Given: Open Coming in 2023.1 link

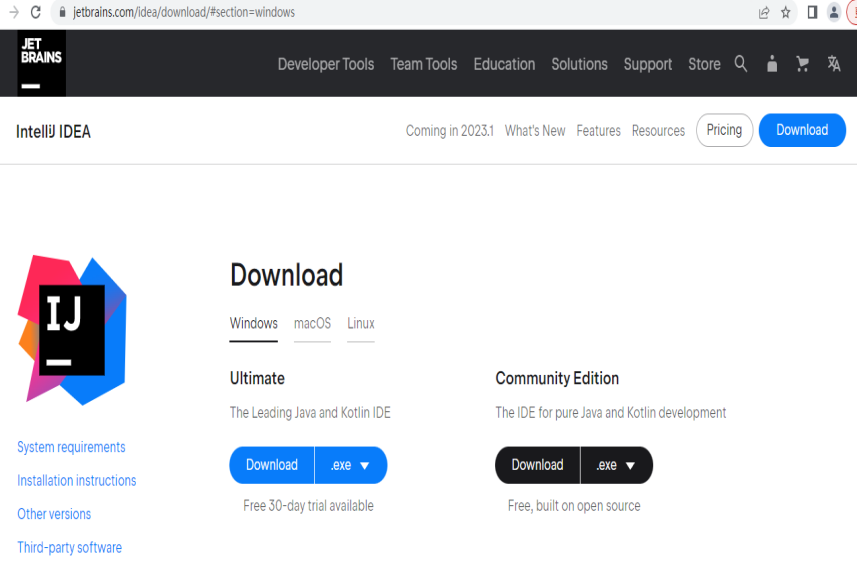Looking at the screenshot, I should tap(449, 131).
